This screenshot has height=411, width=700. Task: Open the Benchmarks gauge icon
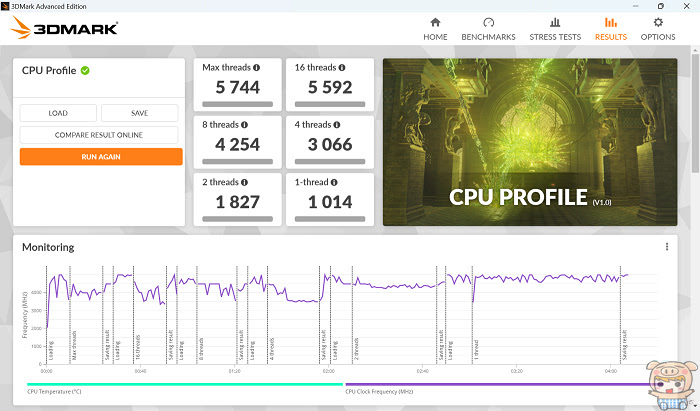click(x=488, y=22)
